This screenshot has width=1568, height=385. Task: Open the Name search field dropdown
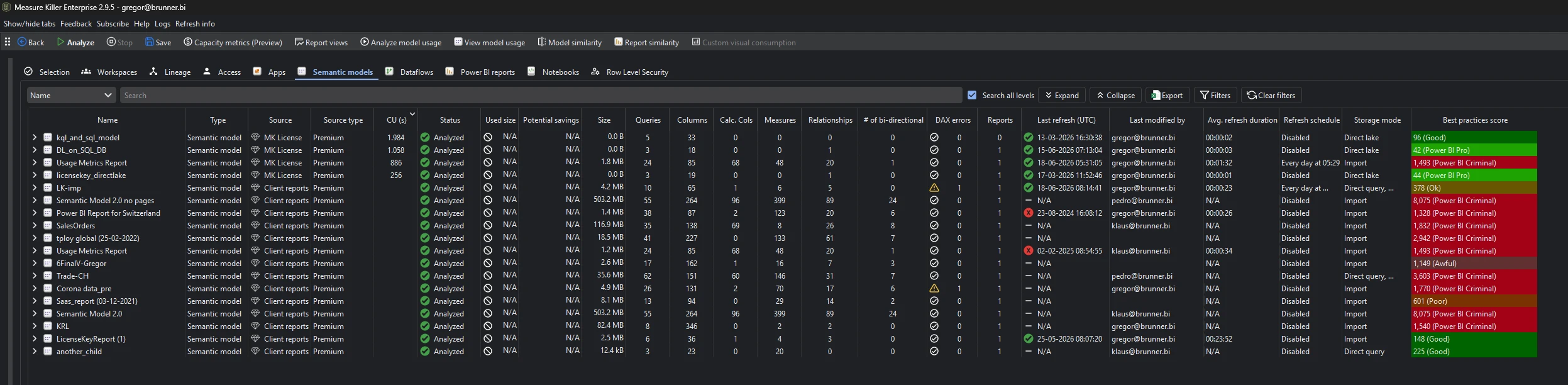point(71,95)
